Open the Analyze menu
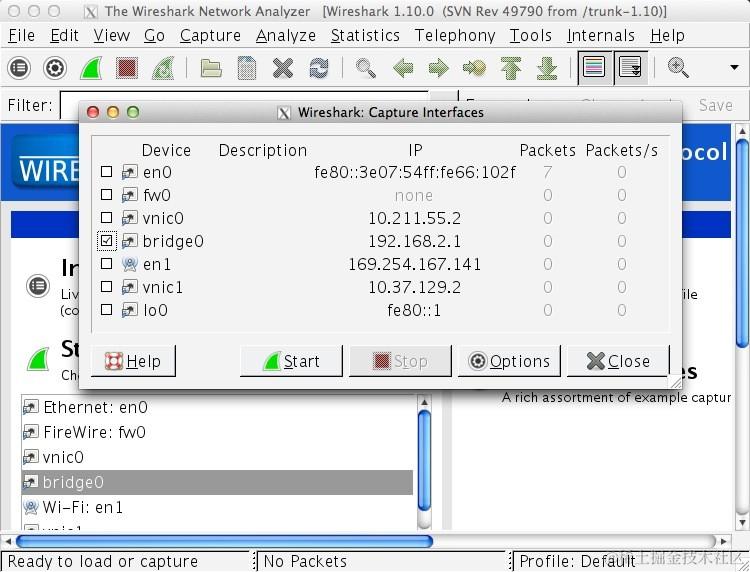750x572 pixels. click(286, 35)
